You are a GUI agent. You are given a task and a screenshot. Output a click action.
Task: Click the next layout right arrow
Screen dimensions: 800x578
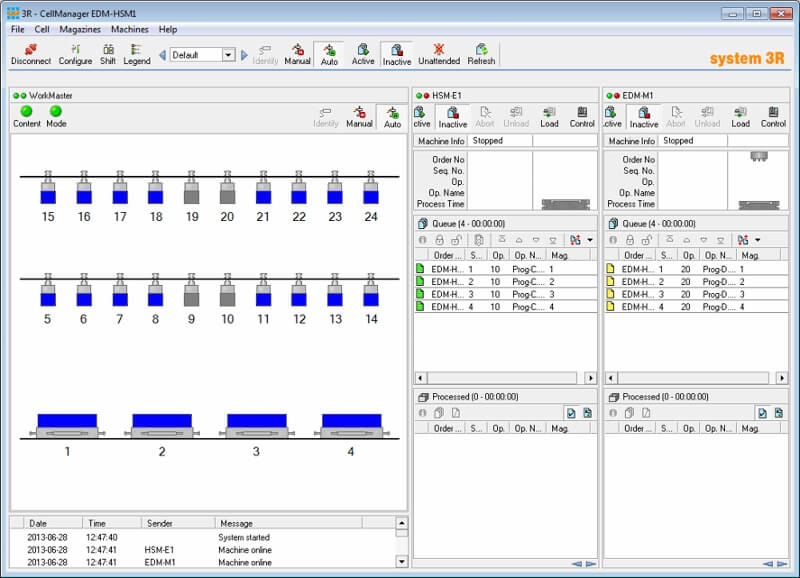(x=244, y=55)
